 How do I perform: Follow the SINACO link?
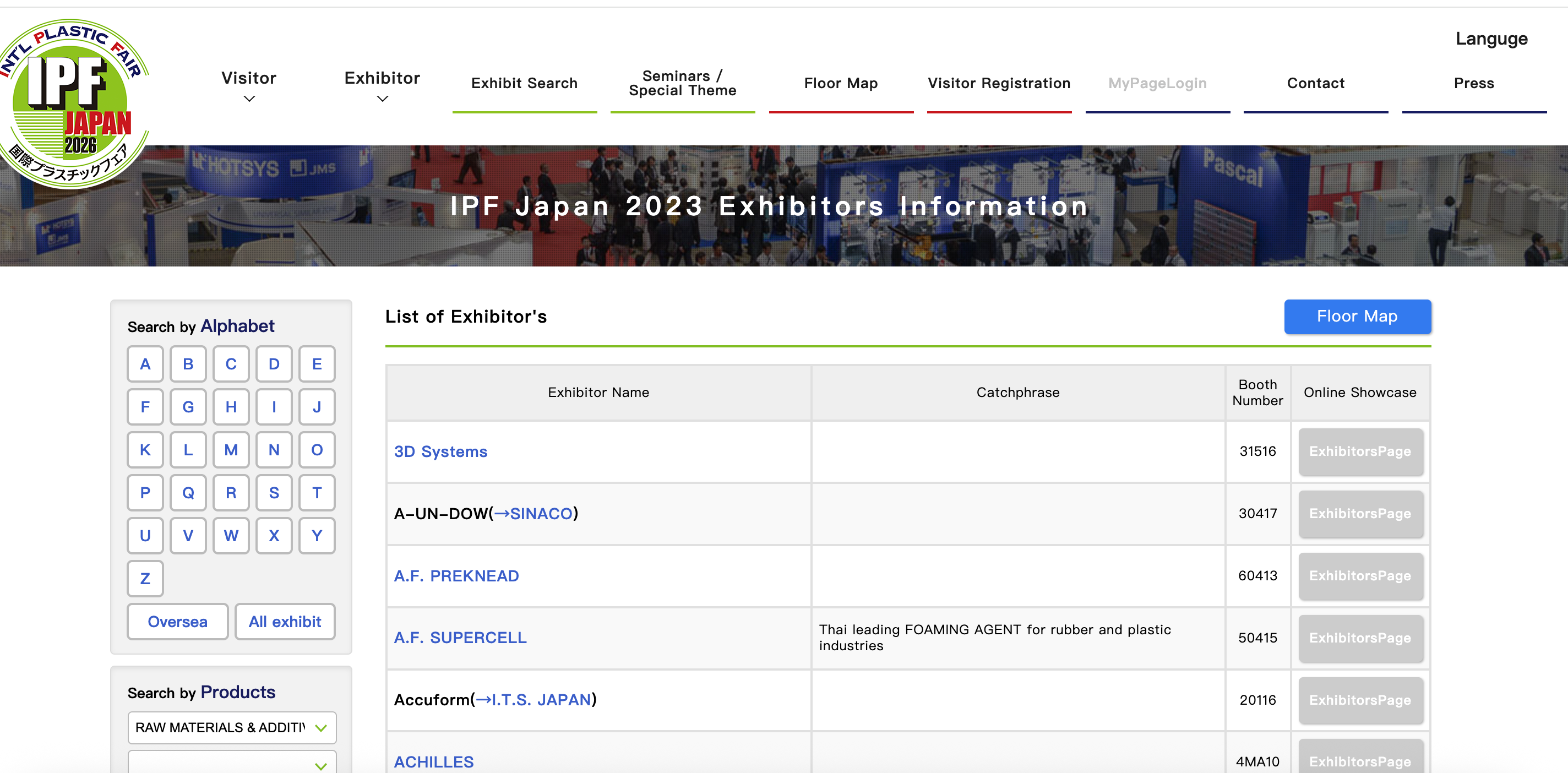[541, 514]
